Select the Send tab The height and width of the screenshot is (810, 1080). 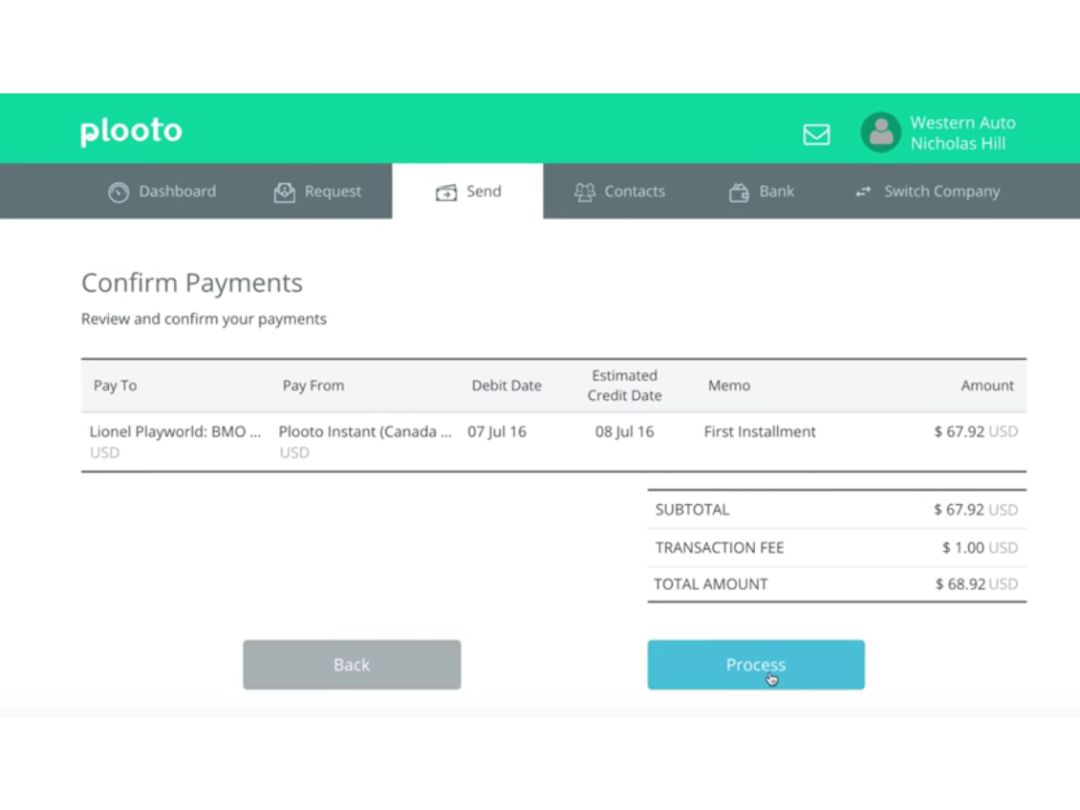click(468, 191)
